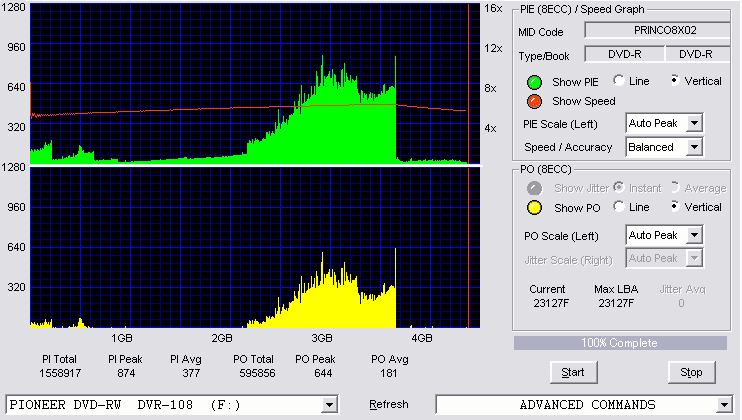
Task: Click the PO Peak value 644
Action: [323, 374]
